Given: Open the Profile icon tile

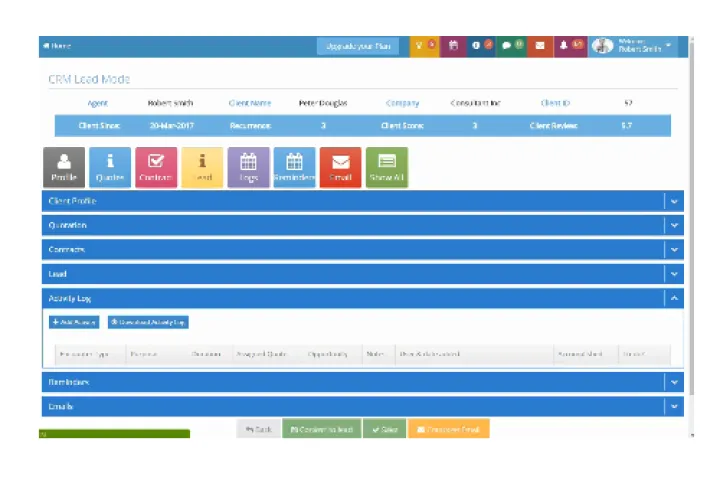Looking at the screenshot, I should coord(63,167).
